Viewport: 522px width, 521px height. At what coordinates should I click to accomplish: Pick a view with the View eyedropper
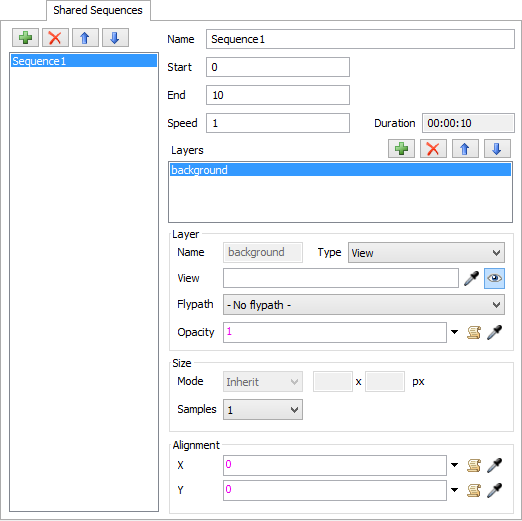(471, 278)
